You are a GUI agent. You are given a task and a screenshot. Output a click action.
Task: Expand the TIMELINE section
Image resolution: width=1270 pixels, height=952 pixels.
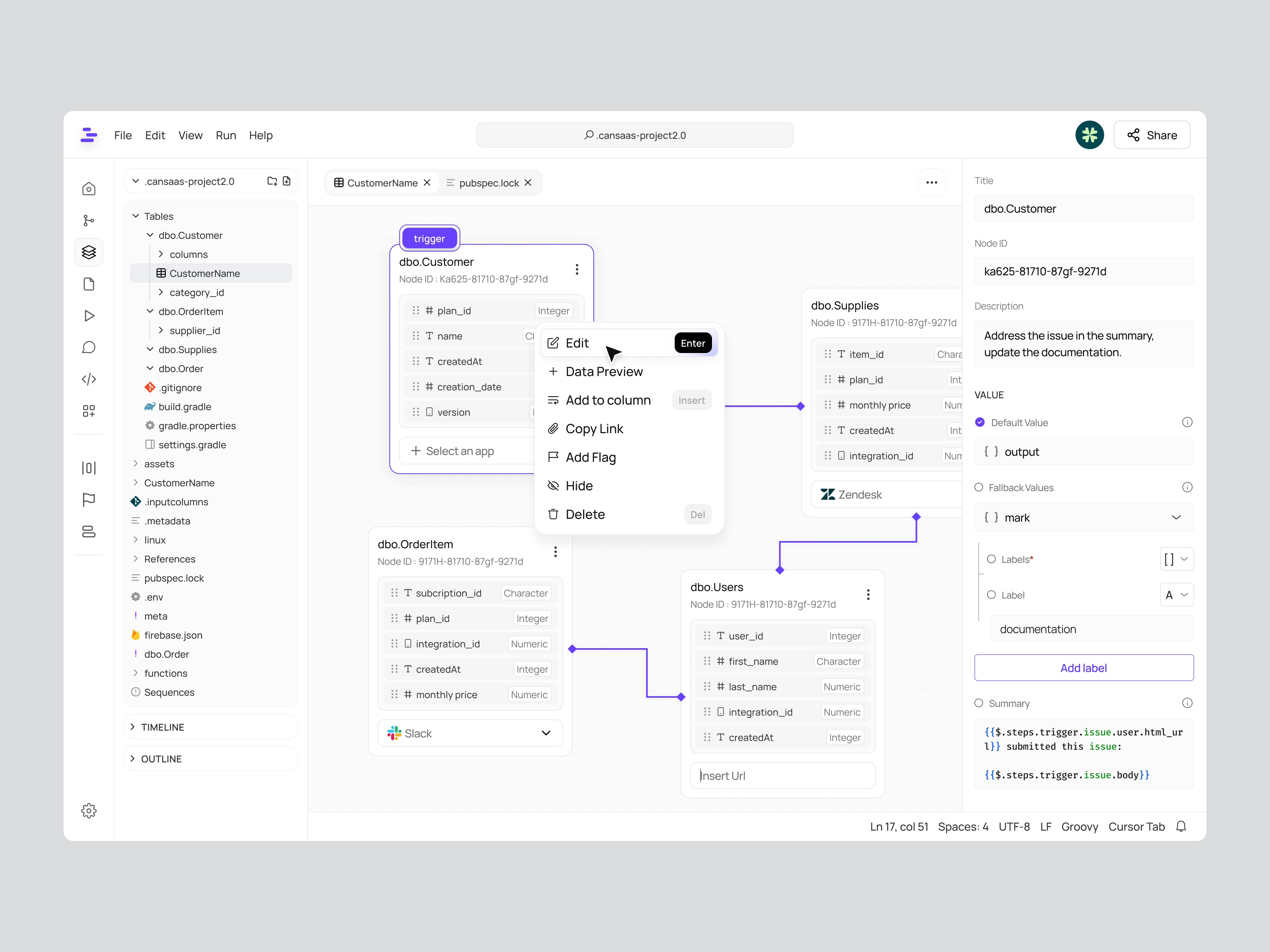[x=162, y=727]
